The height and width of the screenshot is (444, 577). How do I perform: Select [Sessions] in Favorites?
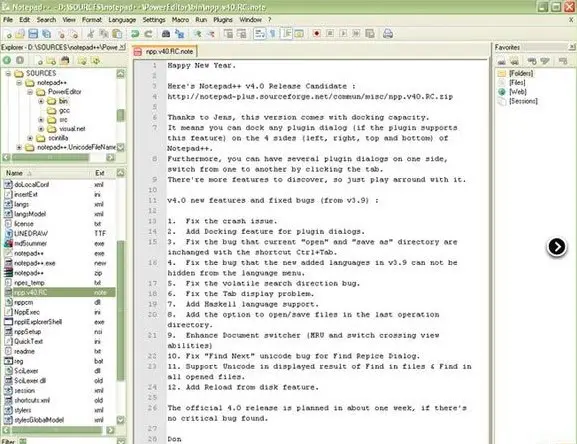point(523,101)
